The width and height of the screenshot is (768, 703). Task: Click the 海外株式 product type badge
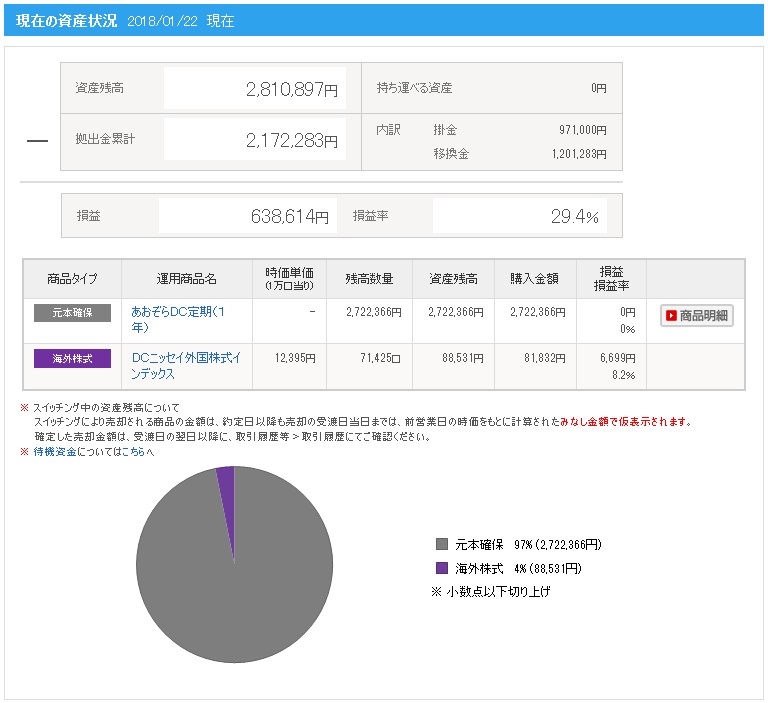tap(72, 359)
